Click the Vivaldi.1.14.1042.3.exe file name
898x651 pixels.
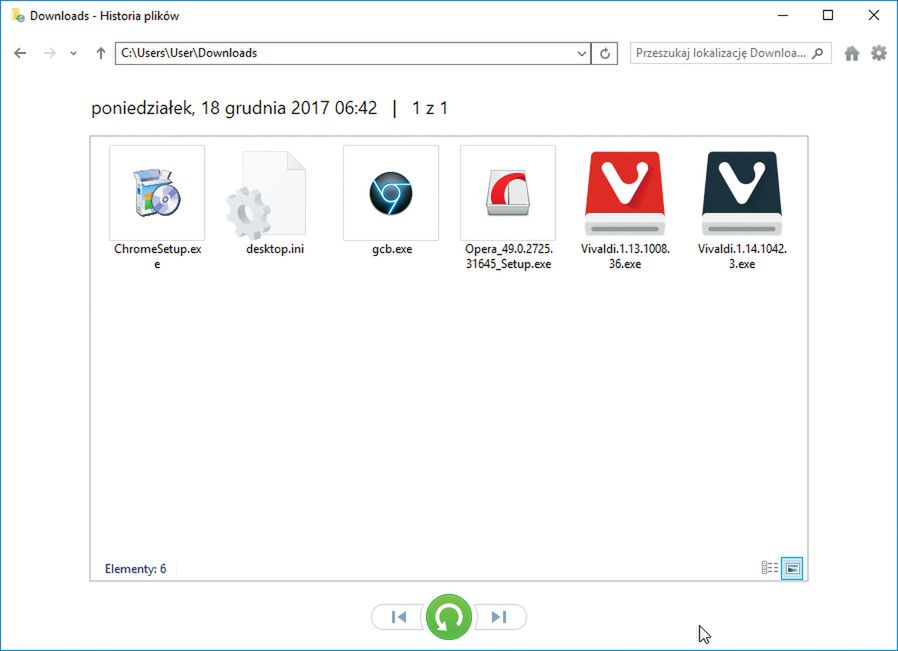coord(742,256)
